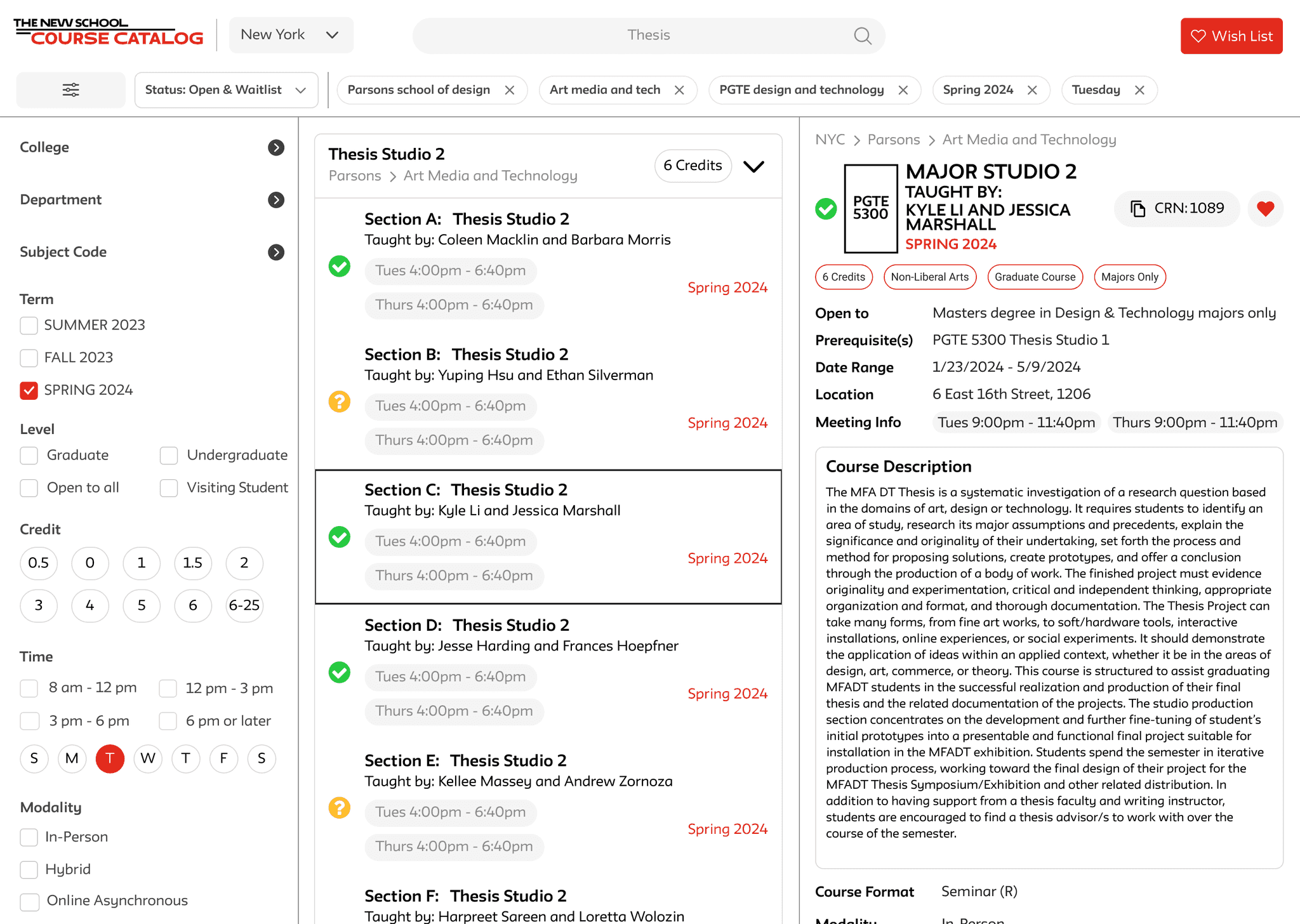Copy CRN 1089 with the copy icon
Screen dimensions: 1300x924
pos(1138,209)
